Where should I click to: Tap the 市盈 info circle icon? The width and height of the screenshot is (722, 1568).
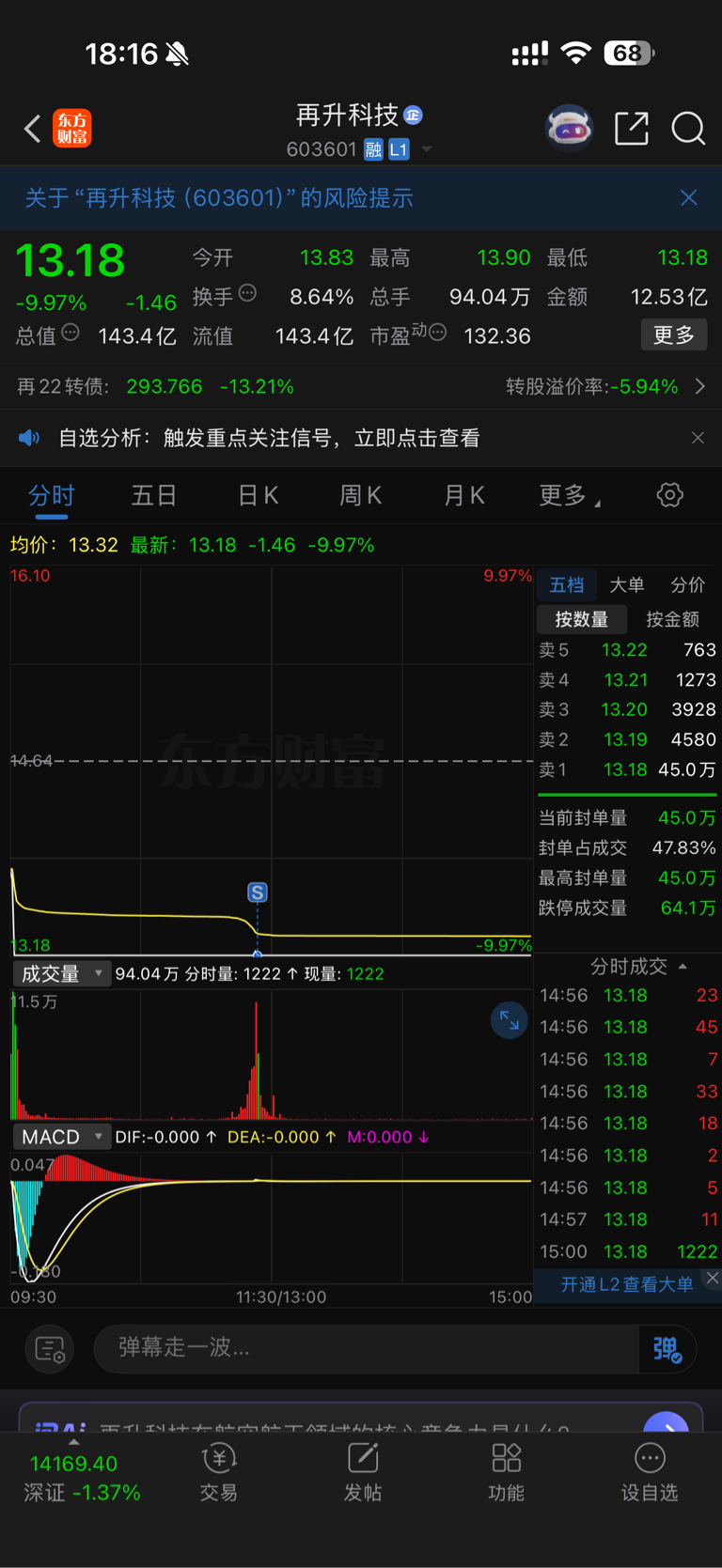click(437, 333)
